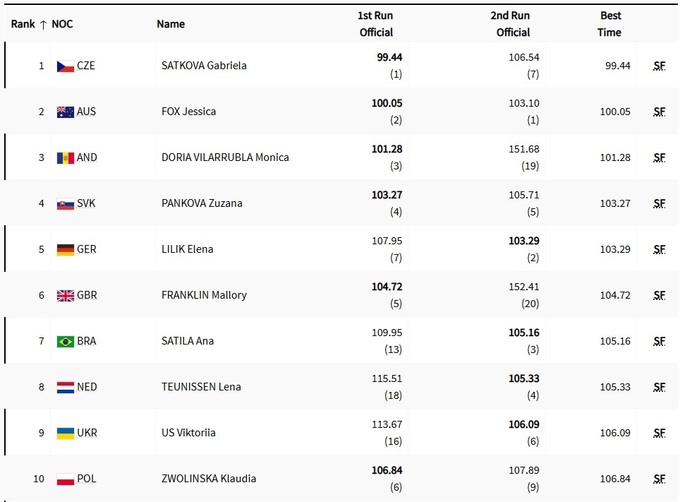Image resolution: width=680 pixels, height=502 pixels.
Task: Click the Brazil flag icon
Action: click(65, 342)
